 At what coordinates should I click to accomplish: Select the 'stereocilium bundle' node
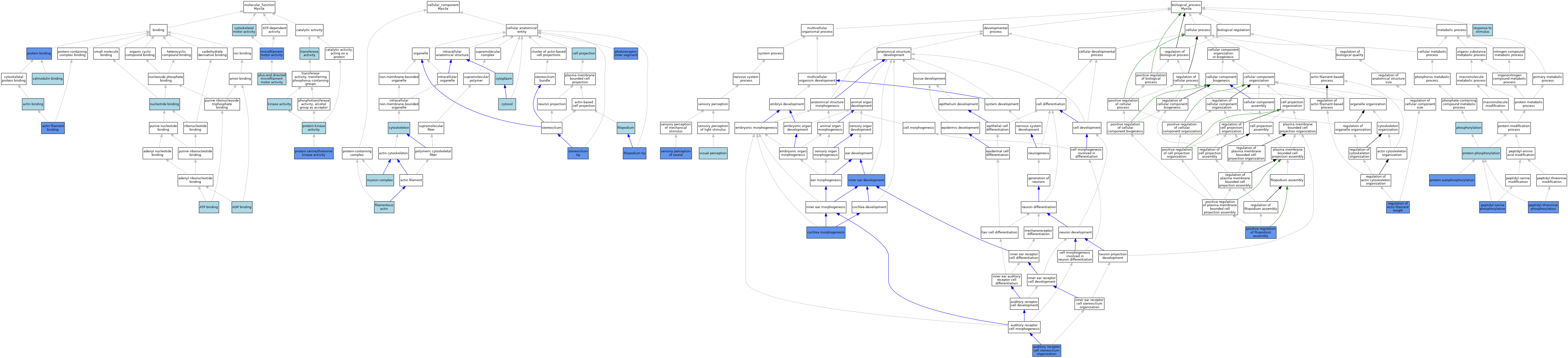click(x=545, y=78)
